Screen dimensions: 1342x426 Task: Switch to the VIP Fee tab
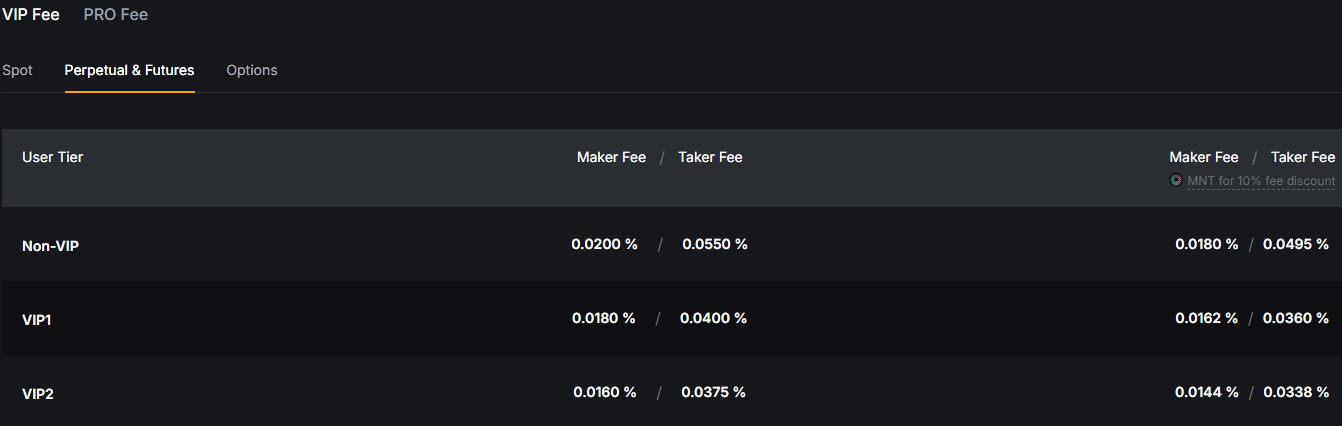(31, 15)
